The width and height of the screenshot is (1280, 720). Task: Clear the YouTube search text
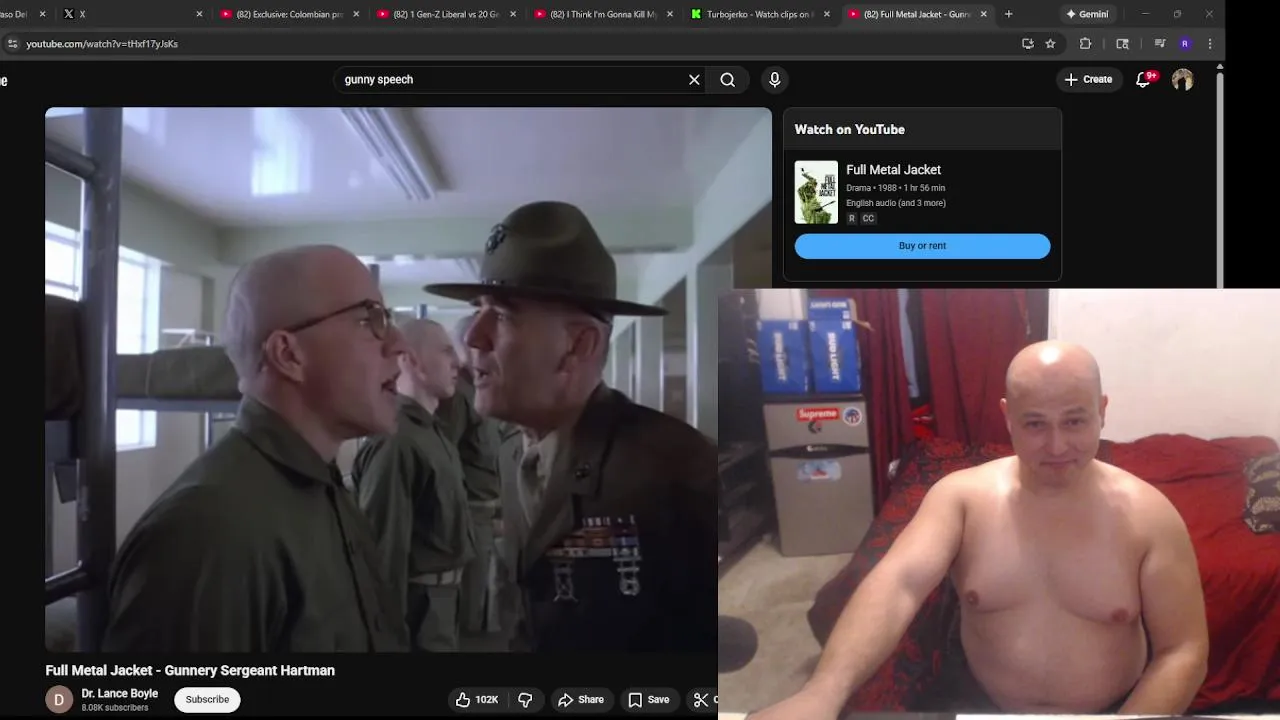694,80
